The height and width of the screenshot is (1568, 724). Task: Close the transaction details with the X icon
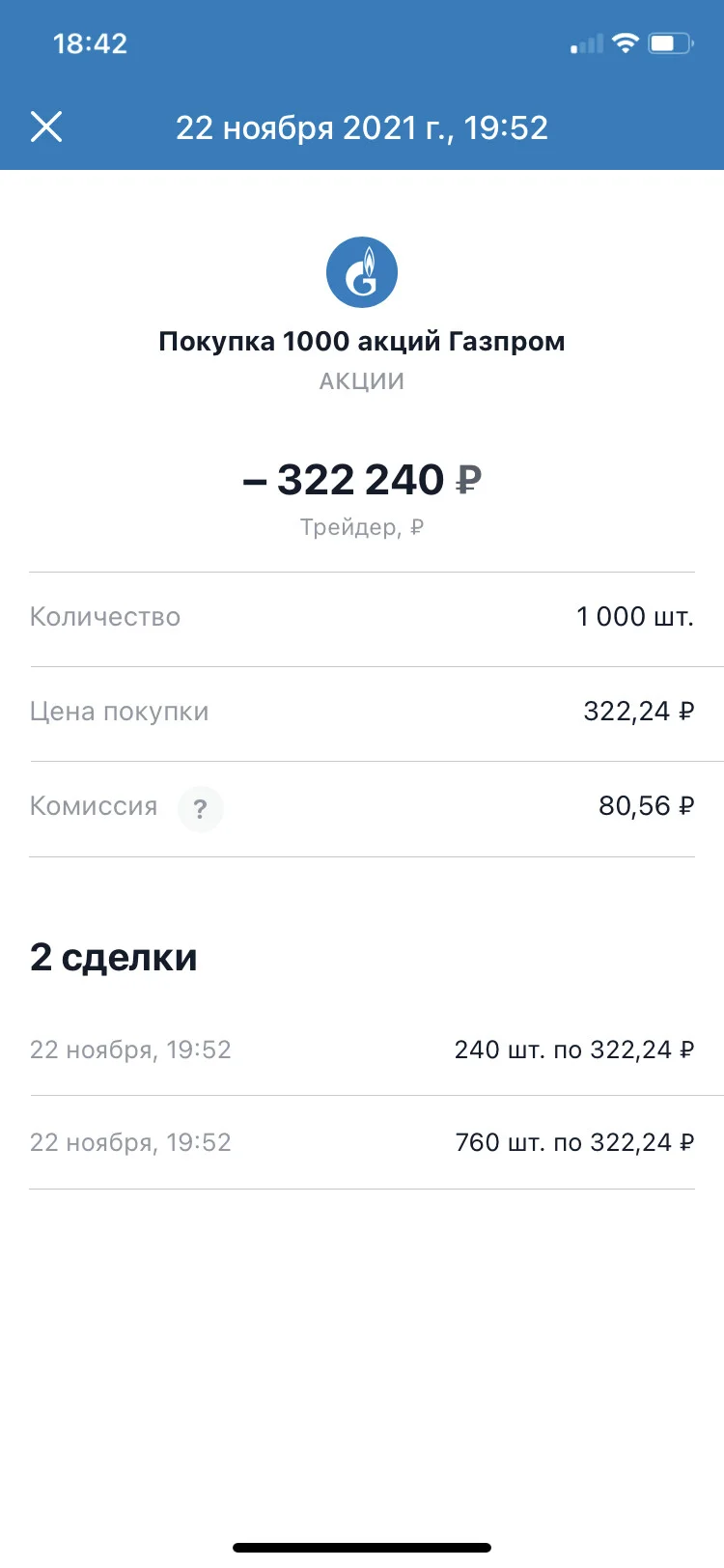(46, 126)
